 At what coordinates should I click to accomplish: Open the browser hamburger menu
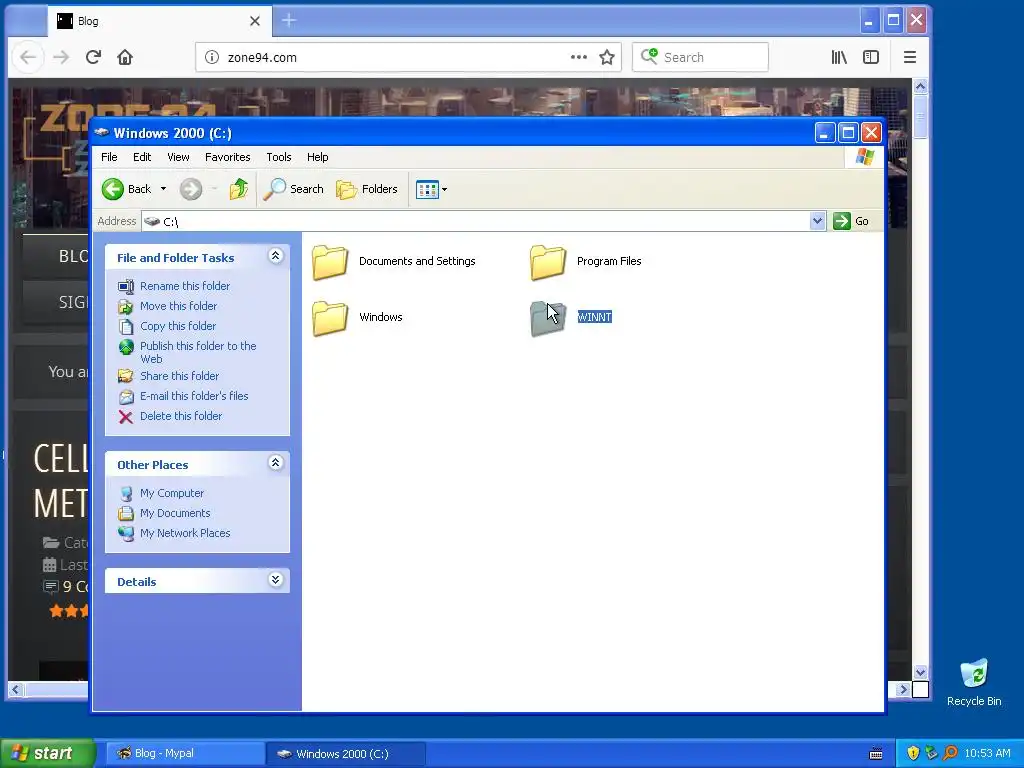point(910,57)
